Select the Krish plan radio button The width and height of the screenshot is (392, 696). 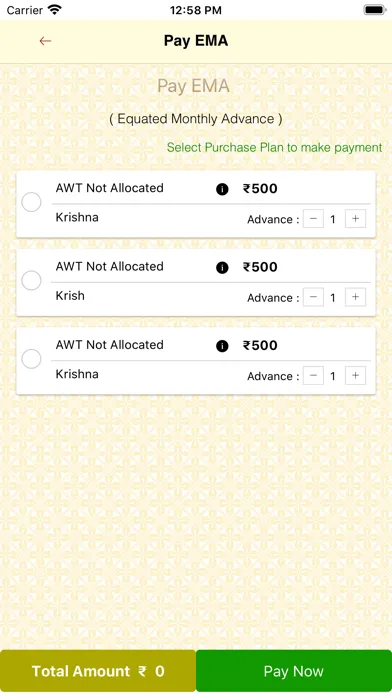coord(32,281)
